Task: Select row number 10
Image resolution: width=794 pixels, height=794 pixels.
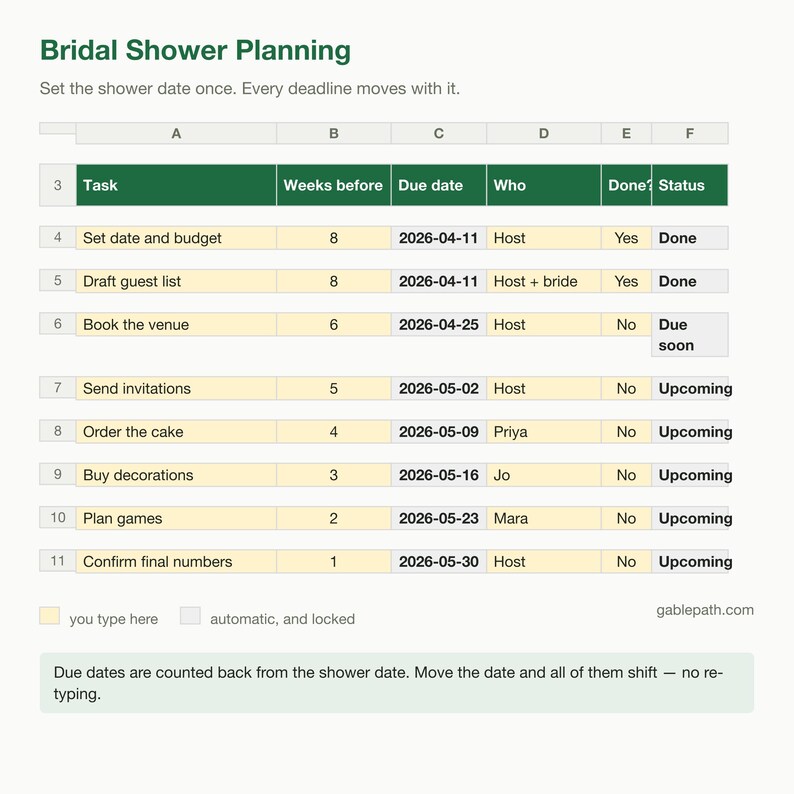Action: tap(58, 517)
